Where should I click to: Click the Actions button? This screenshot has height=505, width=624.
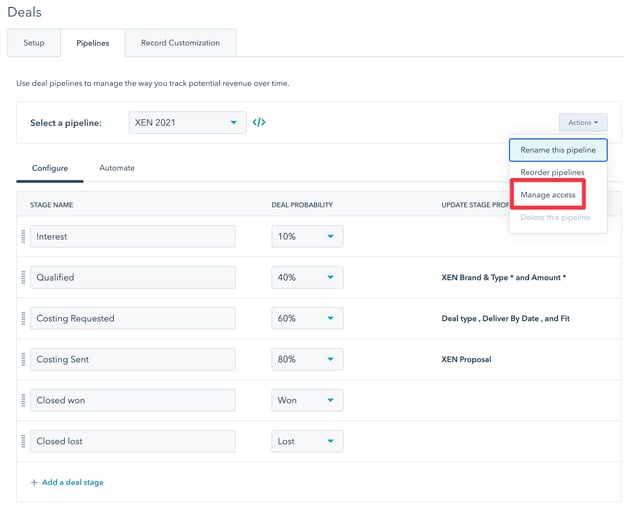tap(582, 123)
